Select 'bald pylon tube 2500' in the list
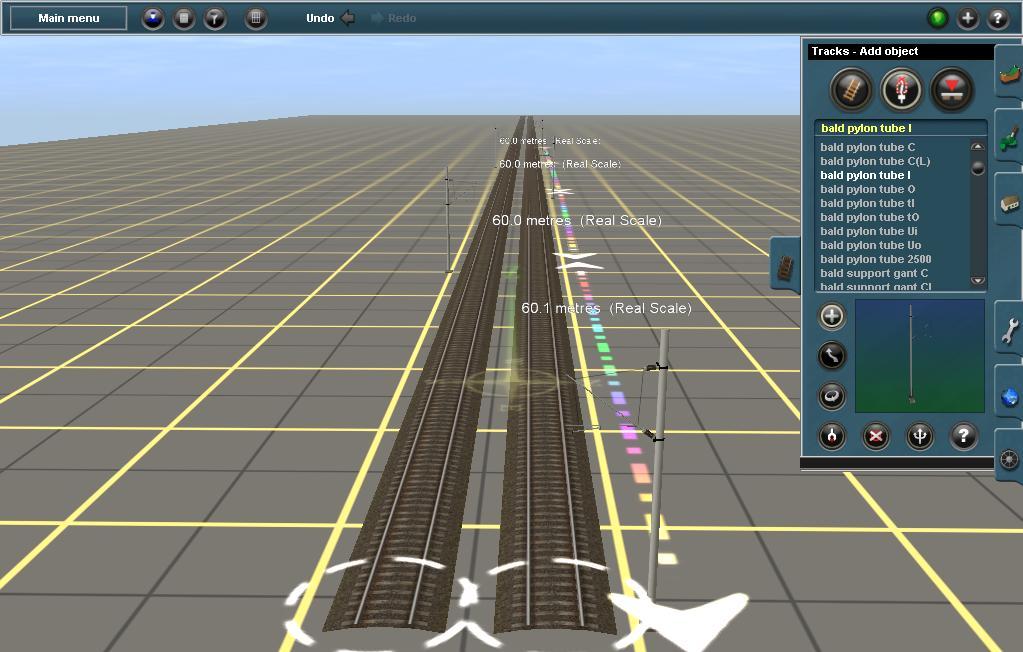The width and height of the screenshot is (1023, 652). (x=876, y=259)
